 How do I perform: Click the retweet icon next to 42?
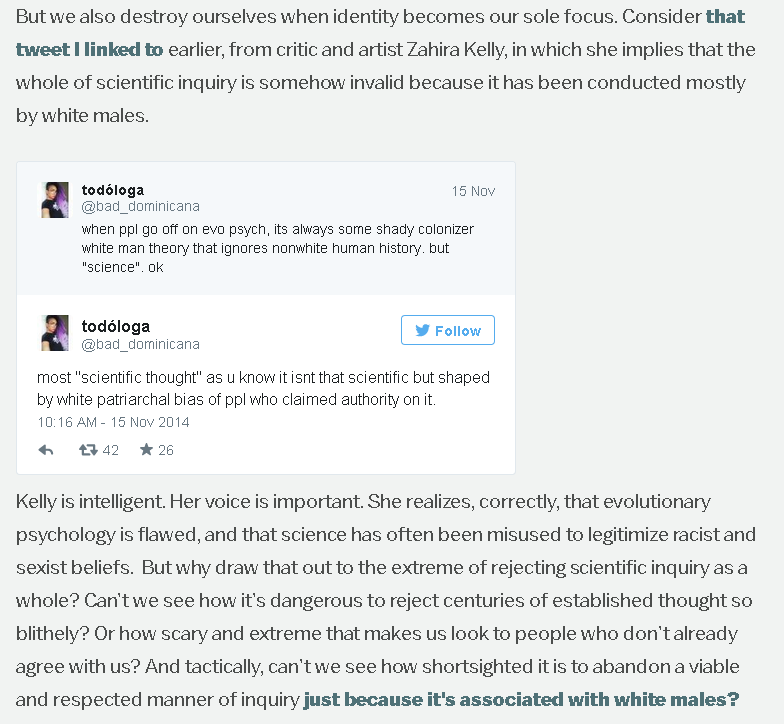(88, 450)
